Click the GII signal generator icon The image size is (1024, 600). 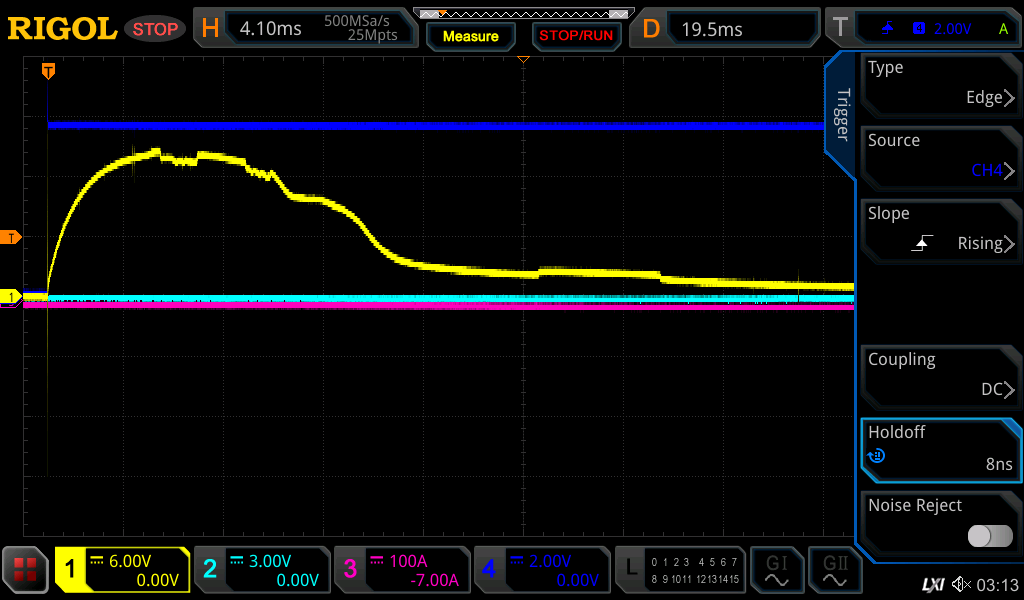(x=835, y=570)
